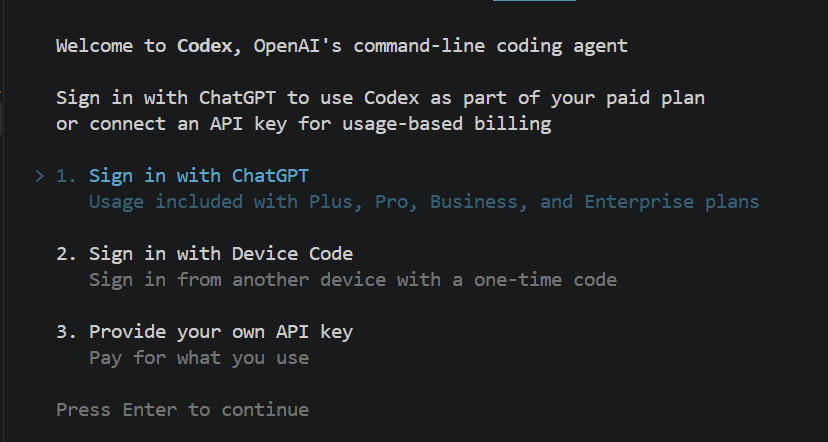The height and width of the screenshot is (442, 828).
Task: Click "Welcome to" at the start of the header
Action: pyautogui.click(x=110, y=46)
